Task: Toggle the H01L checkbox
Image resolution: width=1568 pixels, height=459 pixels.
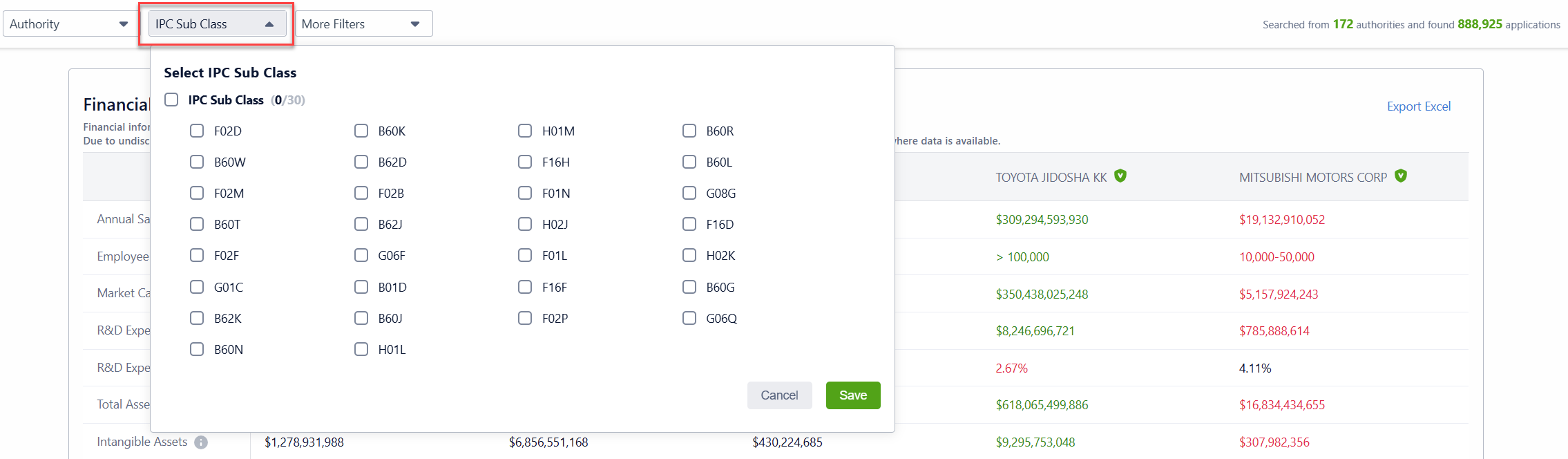Action: (361, 349)
